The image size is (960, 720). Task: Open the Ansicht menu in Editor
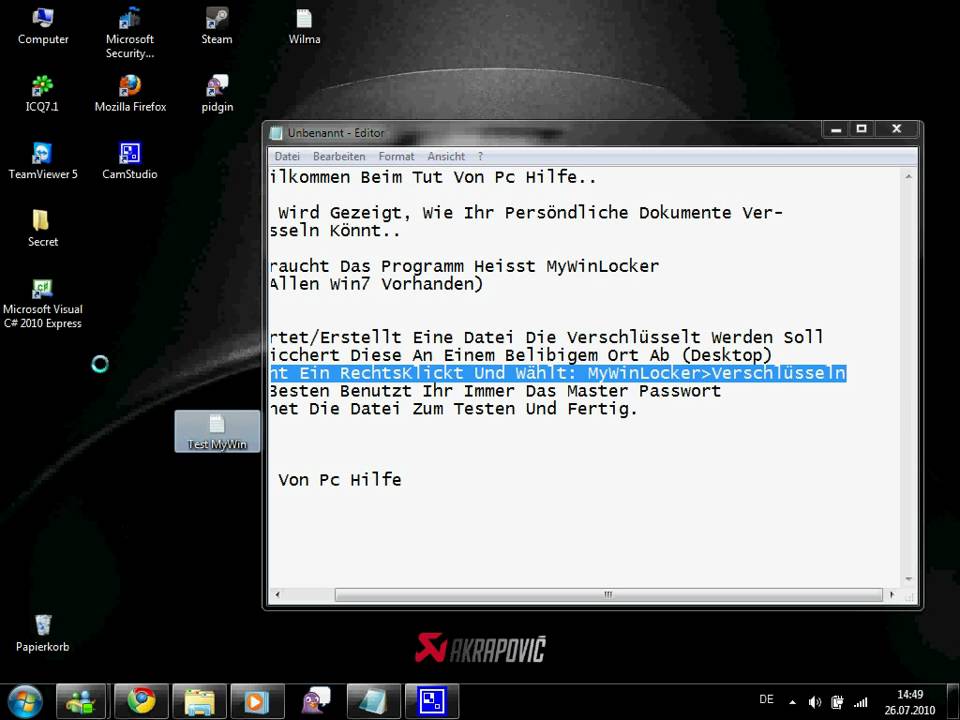tap(446, 156)
